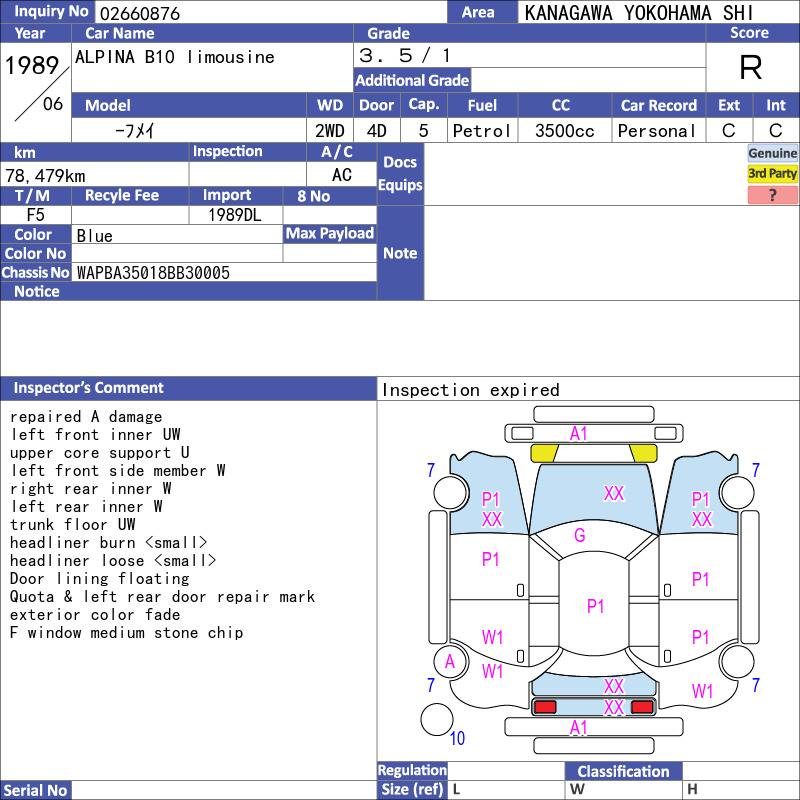Click comment line Door lining floating
This screenshot has width=800, height=800.
[x=99, y=579]
